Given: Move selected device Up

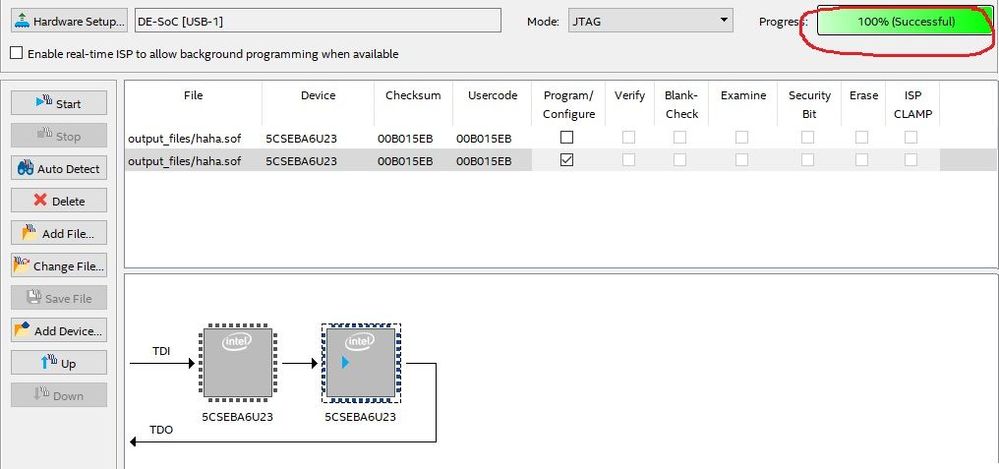Looking at the screenshot, I should (59, 363).
